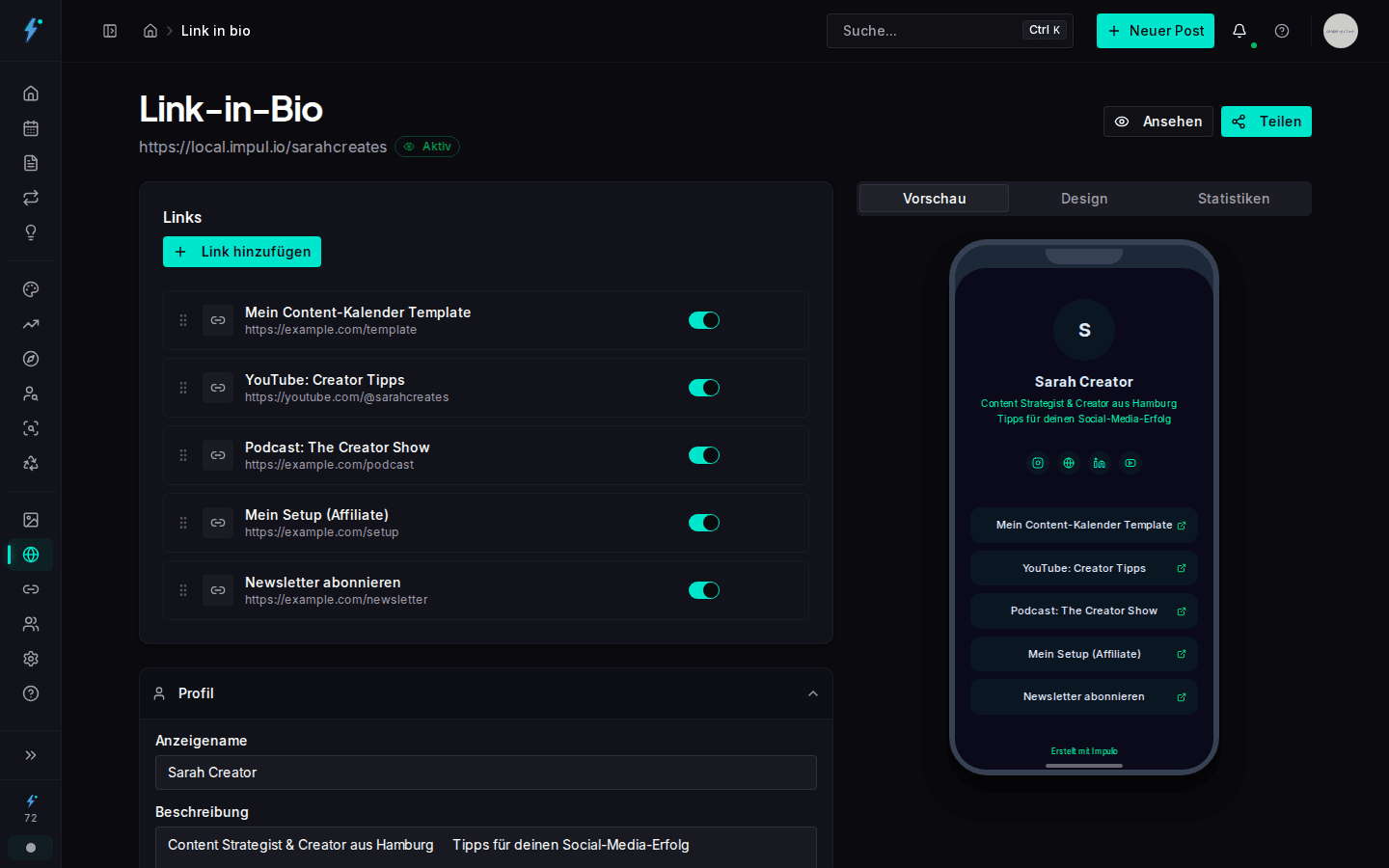The image size is (1389, 868).
Task: Disable the Mein Content-Kalender Template link
Action: click(x=704, y=320)
